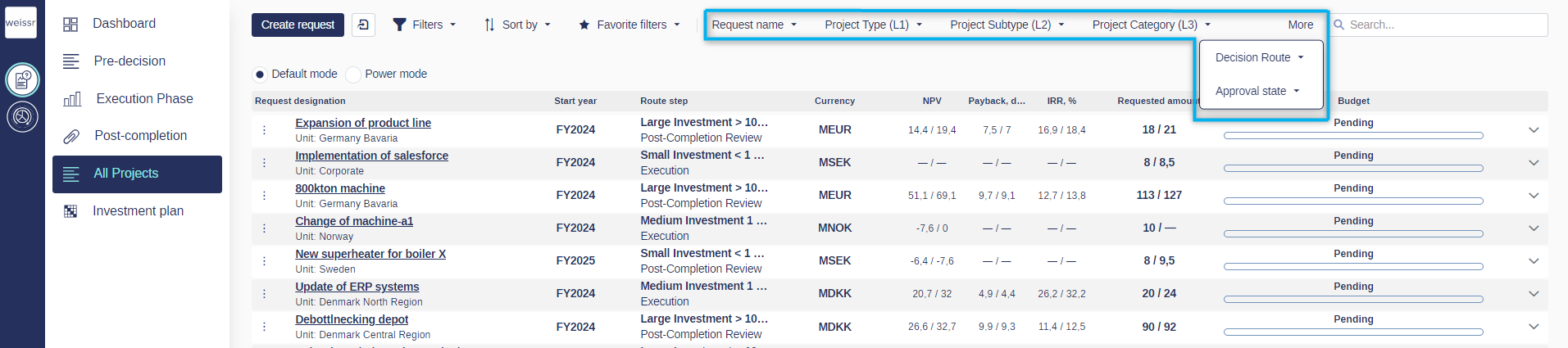Expand the Update of ERP systems row
Image resolution: width=1568 pixels, height=348 pixels.
click(x=1534, y=294)
